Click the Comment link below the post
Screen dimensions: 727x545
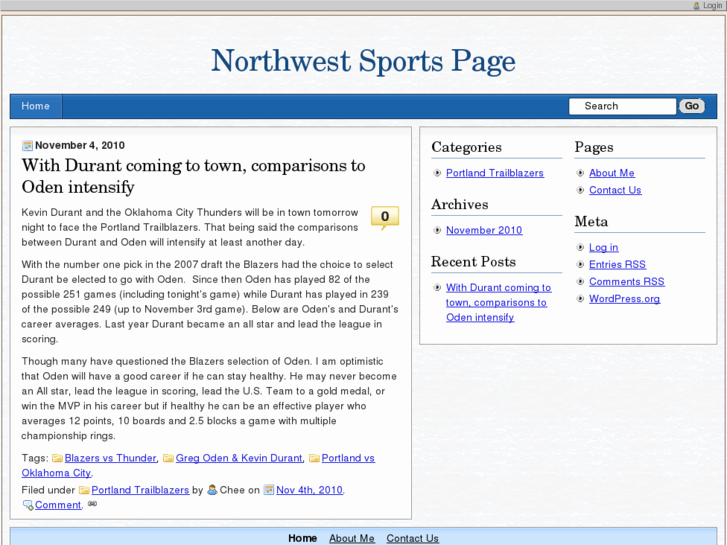click(x=58, y=505)
